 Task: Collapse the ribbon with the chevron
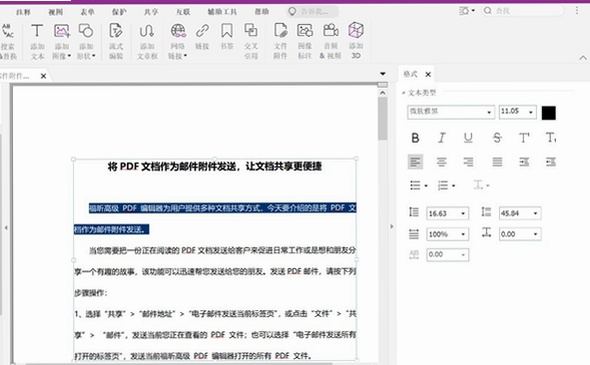583,58
